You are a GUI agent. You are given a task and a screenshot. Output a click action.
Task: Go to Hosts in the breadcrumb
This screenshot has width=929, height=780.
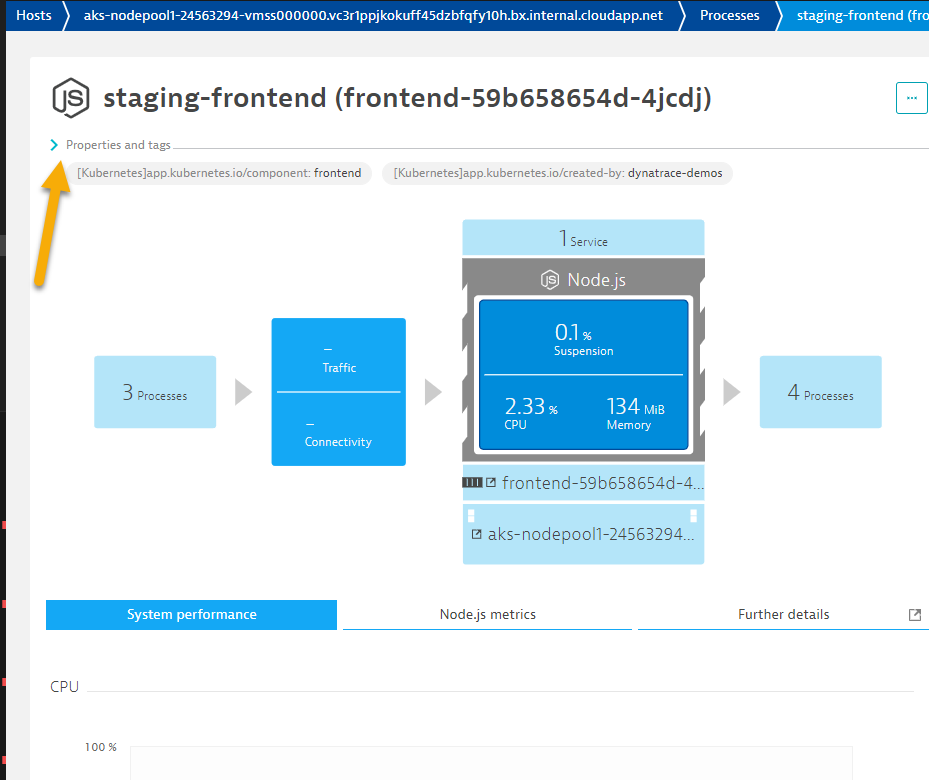point(34,15)
